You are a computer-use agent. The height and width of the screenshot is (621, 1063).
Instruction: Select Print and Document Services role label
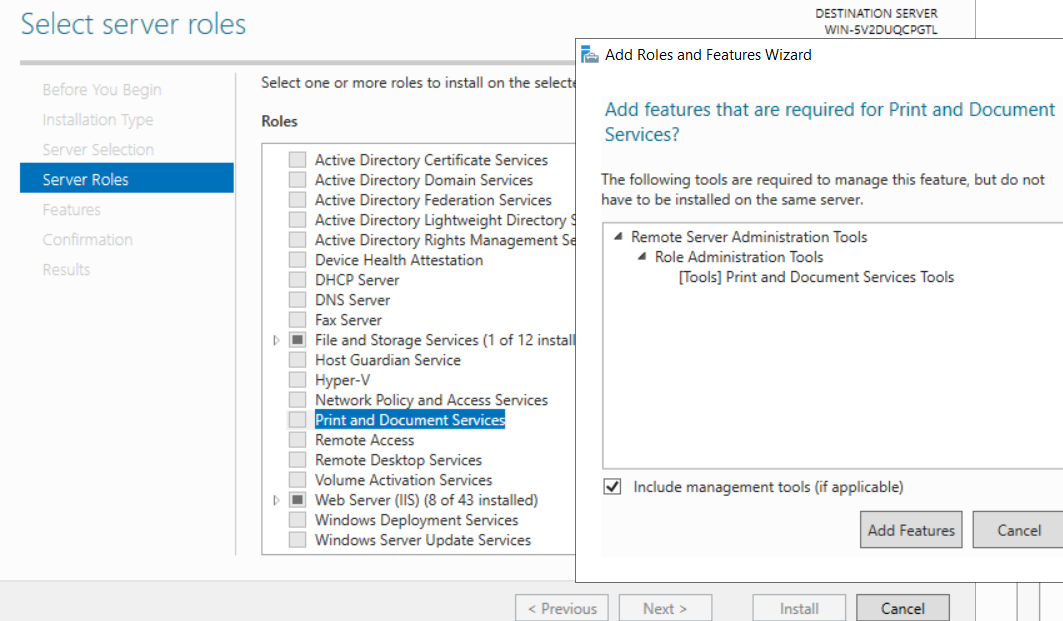point(410,420)
